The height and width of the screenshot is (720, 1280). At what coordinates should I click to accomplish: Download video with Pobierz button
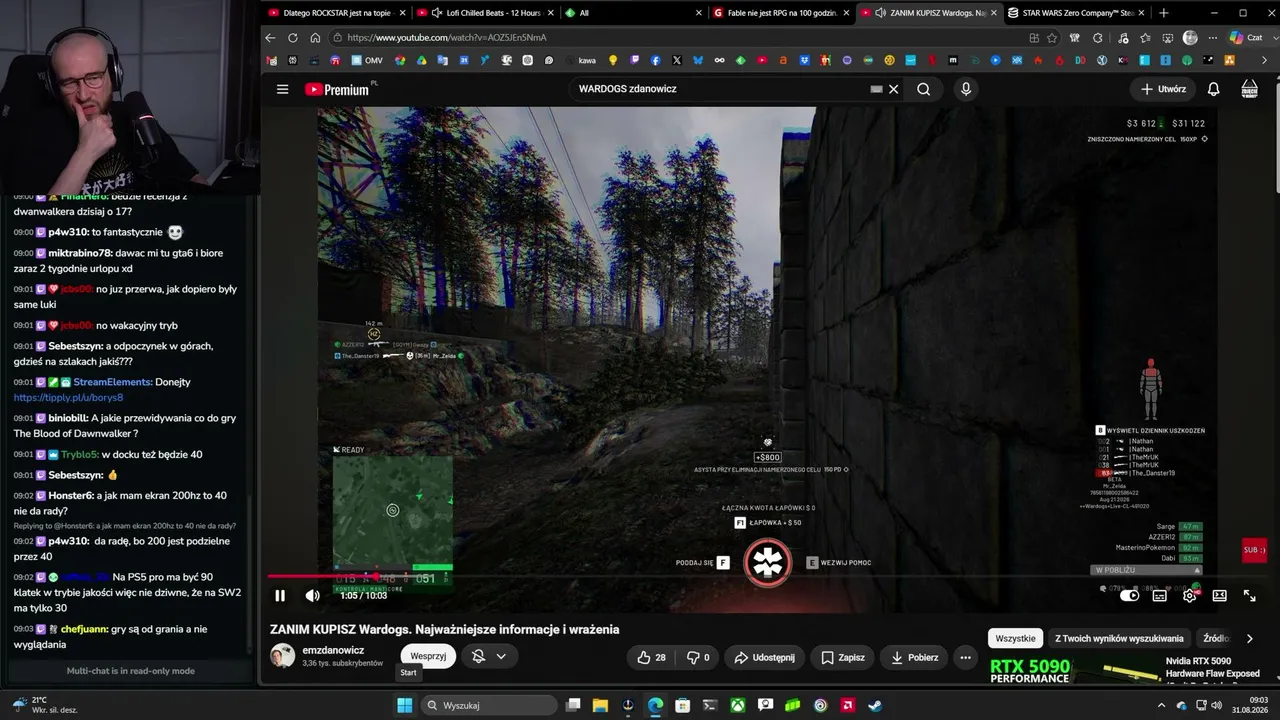pyautogui.click(x=915, y=657)
